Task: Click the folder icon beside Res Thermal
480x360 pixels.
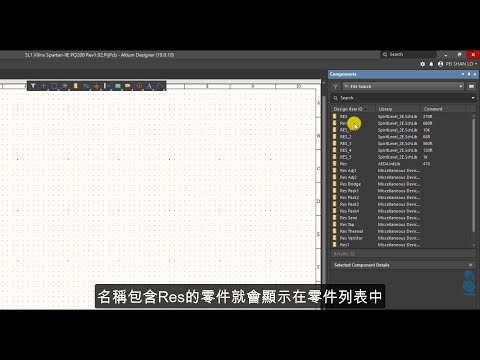Action: (335, 231)
